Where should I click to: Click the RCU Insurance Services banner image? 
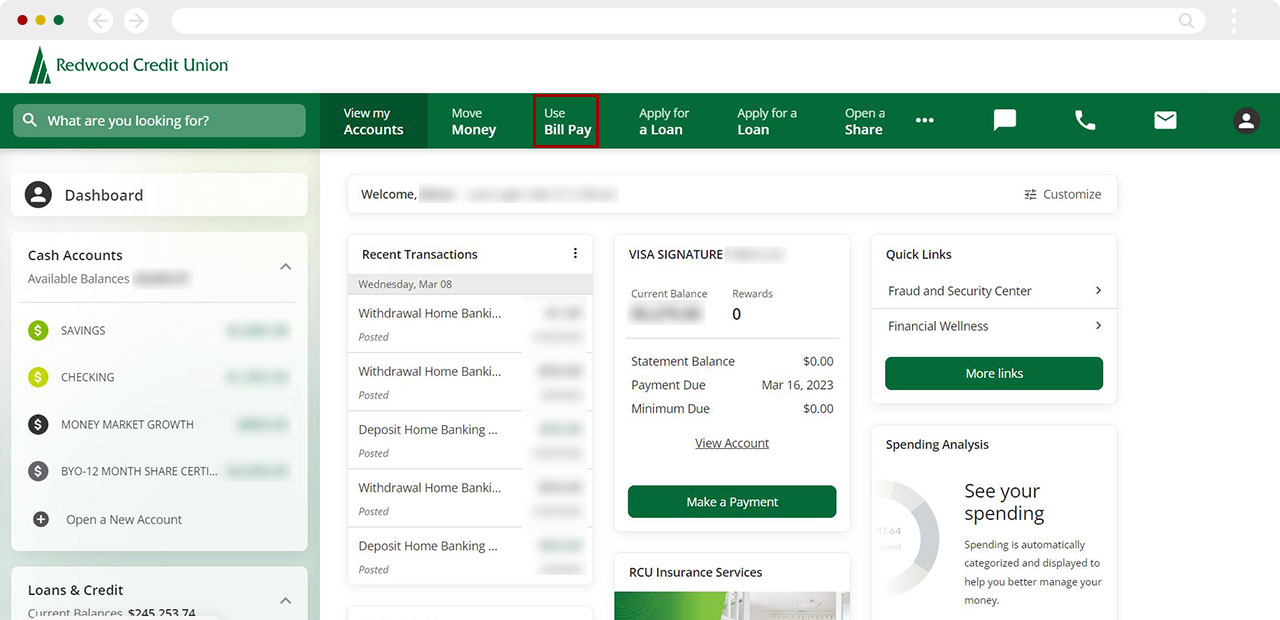coord(732,606)
